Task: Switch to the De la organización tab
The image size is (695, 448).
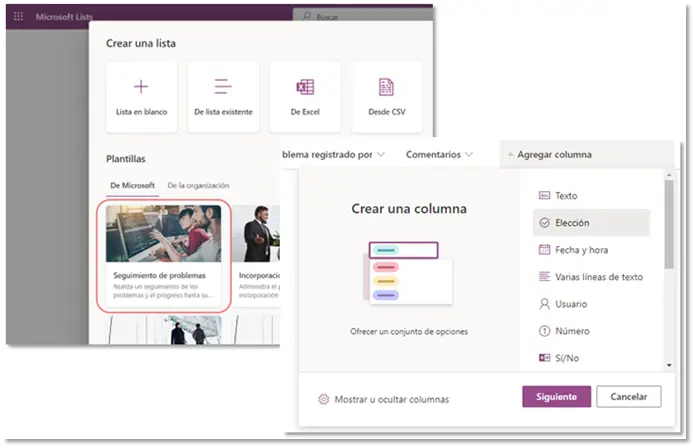Action: [x=198, y=185]
